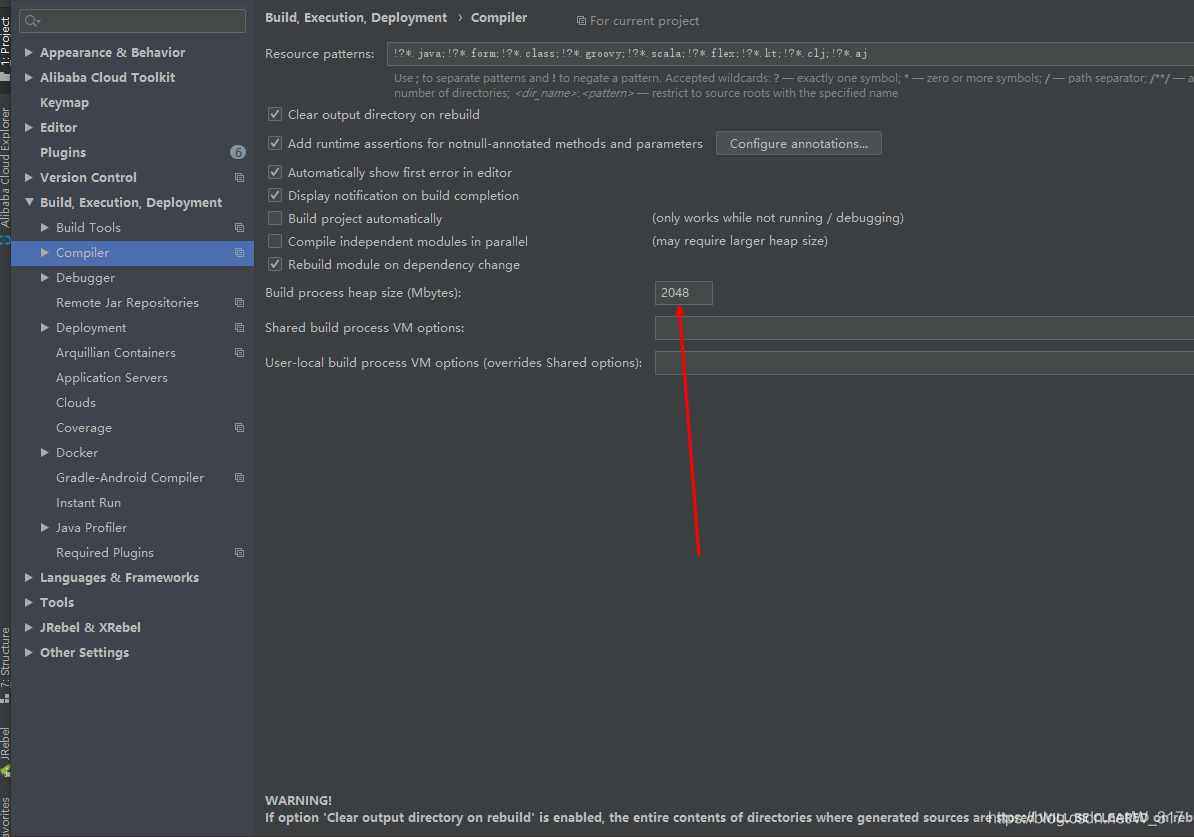
Task: Open Arquillian Containers settings
Action: click(x=116, y=353)
